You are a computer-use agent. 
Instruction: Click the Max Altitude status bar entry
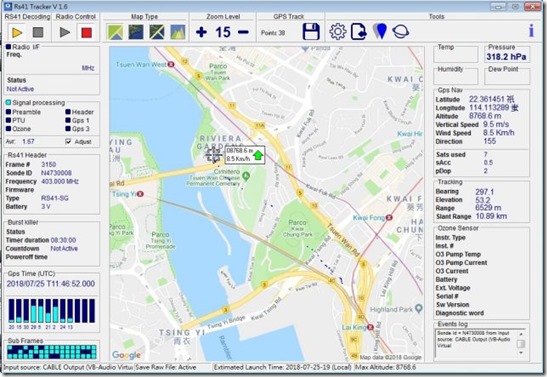[385, 367]
